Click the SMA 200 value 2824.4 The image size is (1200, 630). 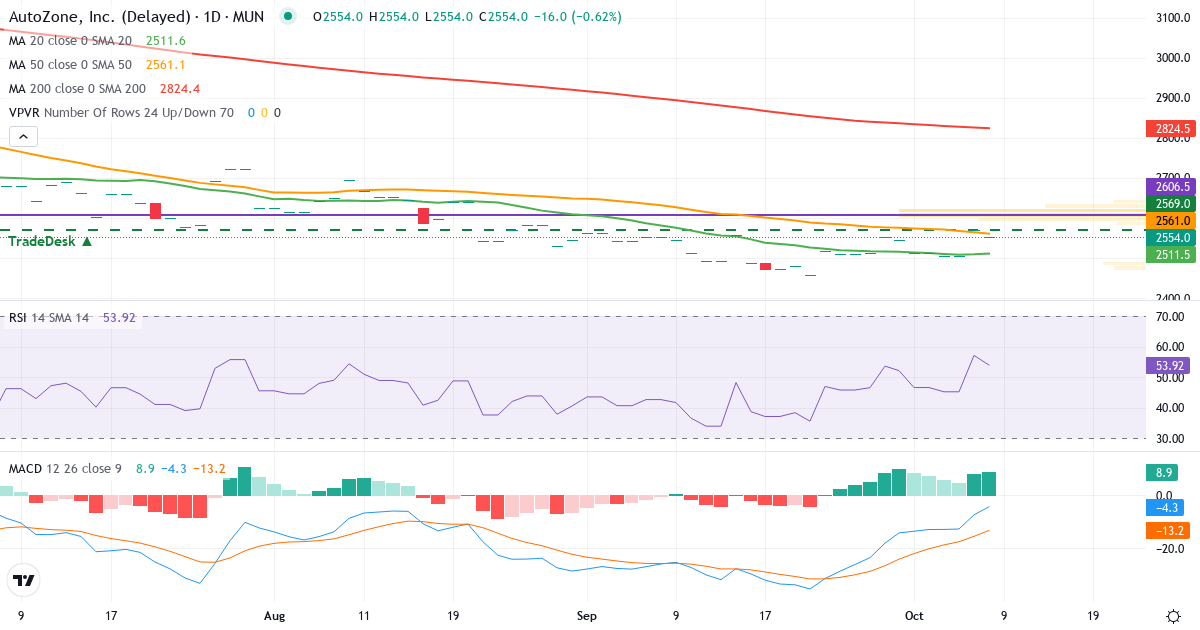(x=180, y=89)
